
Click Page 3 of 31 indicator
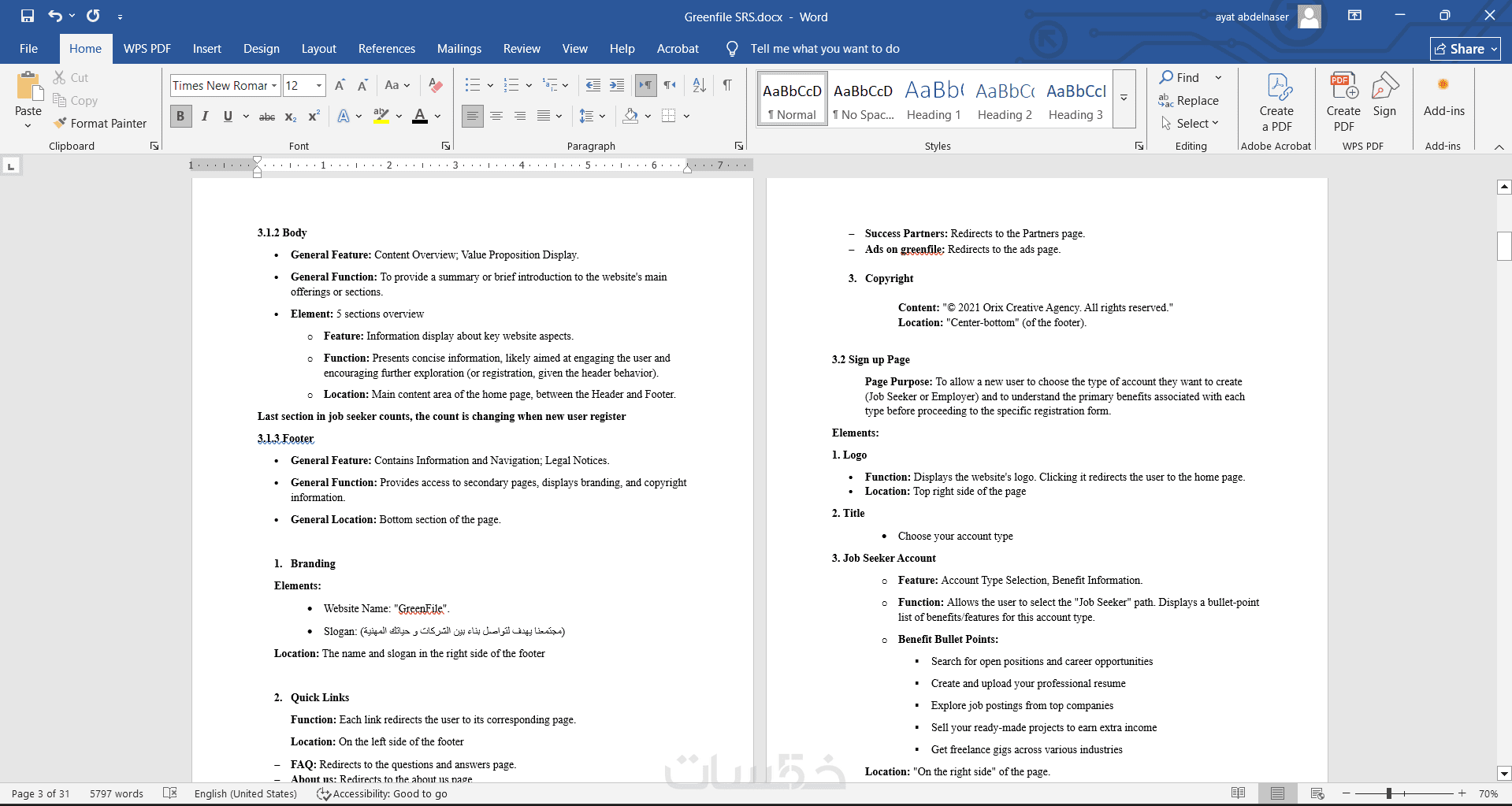tap(41, 793)
